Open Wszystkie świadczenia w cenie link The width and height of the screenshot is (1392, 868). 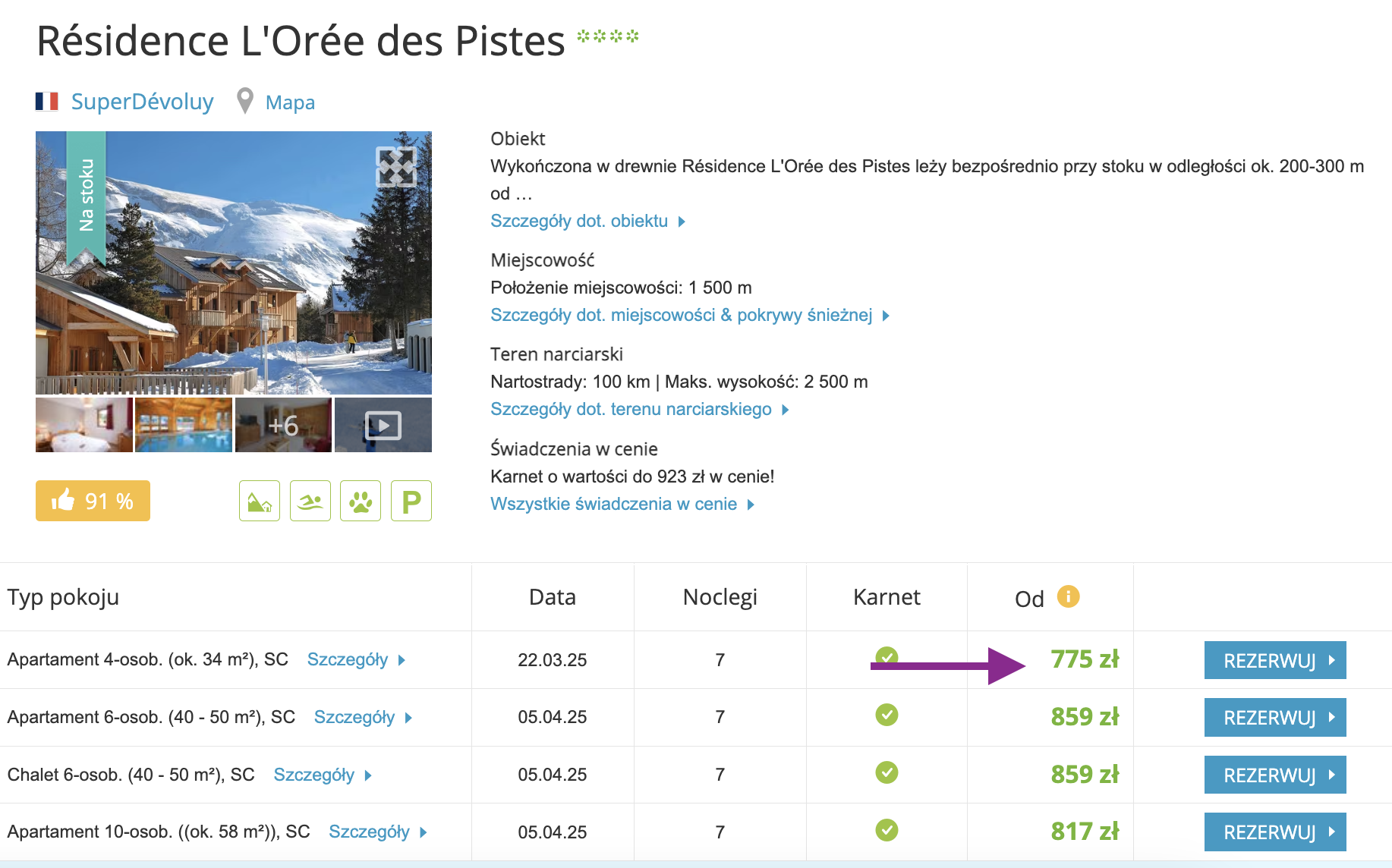[622, 504]
